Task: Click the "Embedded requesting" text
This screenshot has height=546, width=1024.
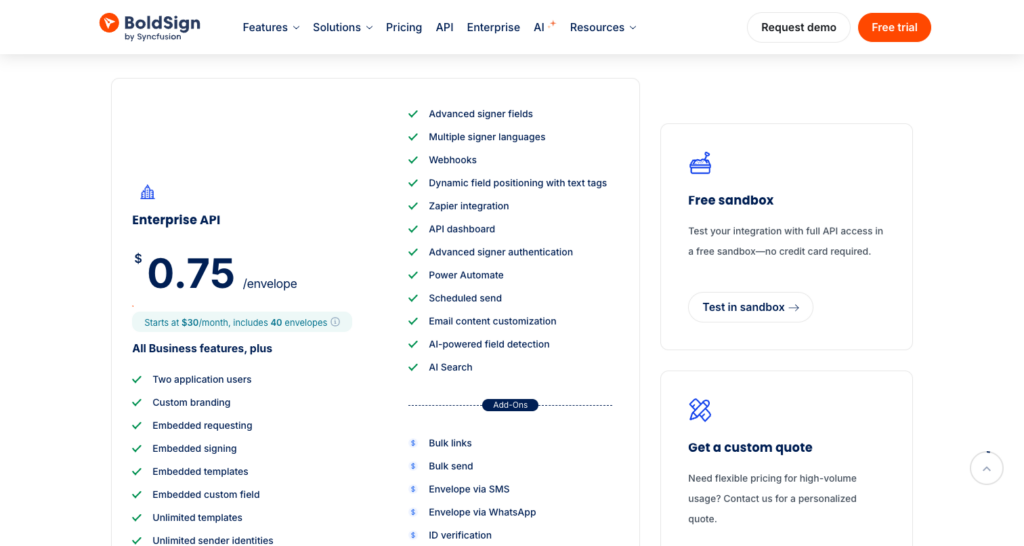Action: click(202, 425)
